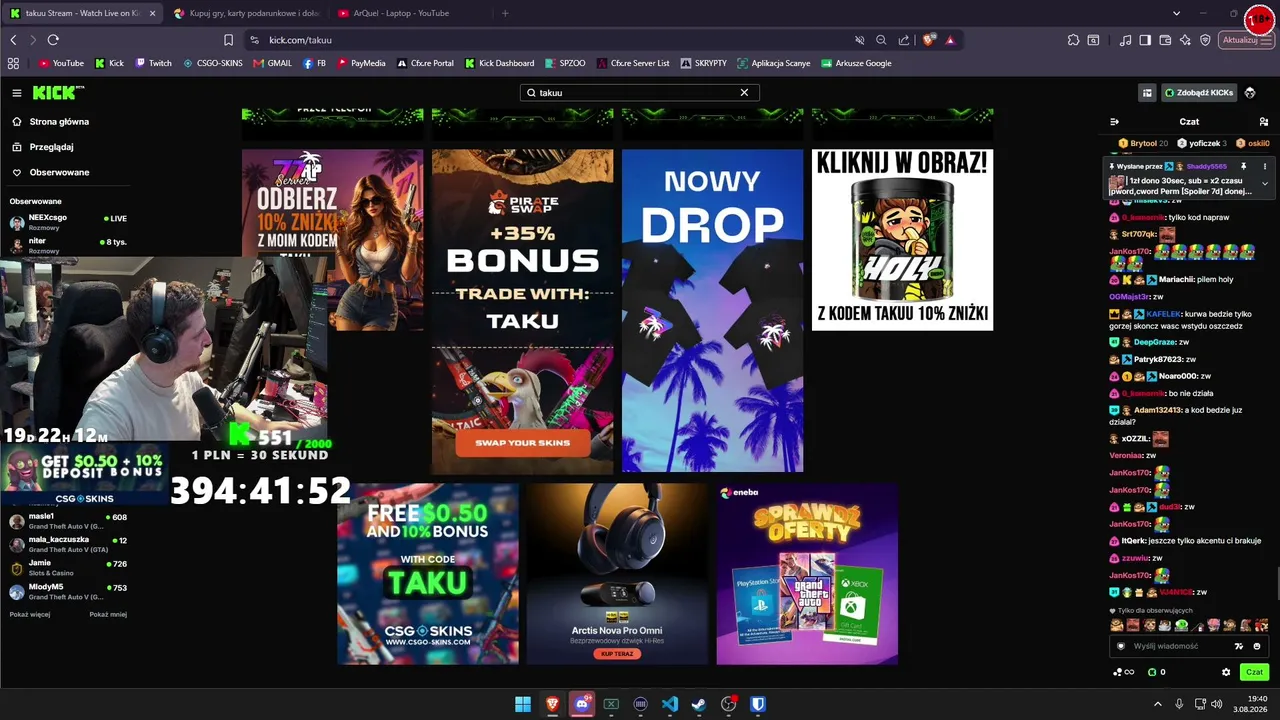The height and width of the screenshot is (720, 1280).
Task: Open Brave Rewards triangle icon
Action: [x=950, y=40]
